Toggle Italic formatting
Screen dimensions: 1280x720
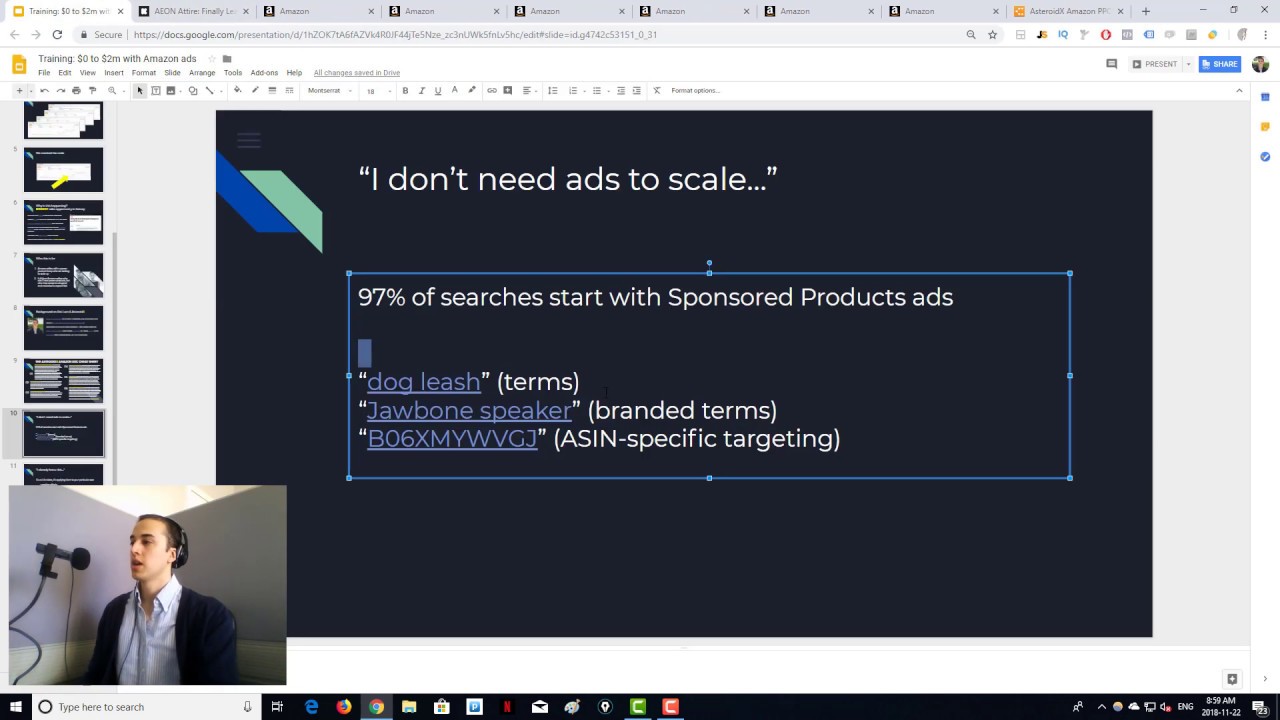[421, 90]
